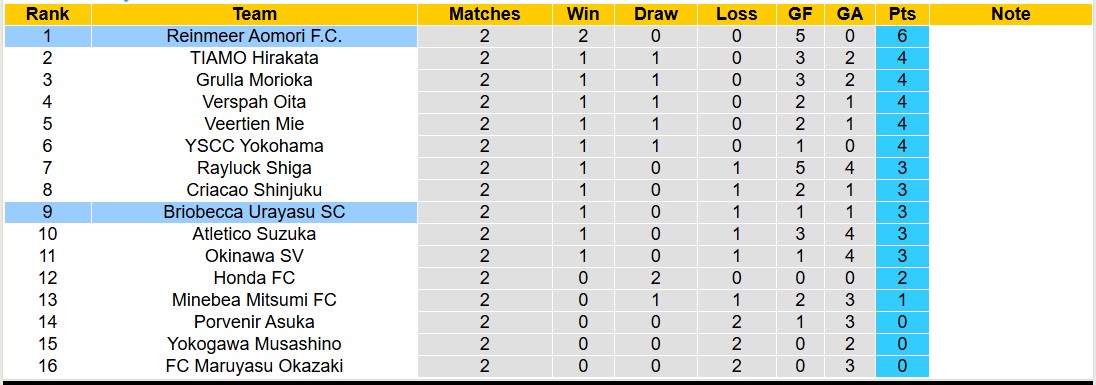Select Honda FC in standings

254,278
